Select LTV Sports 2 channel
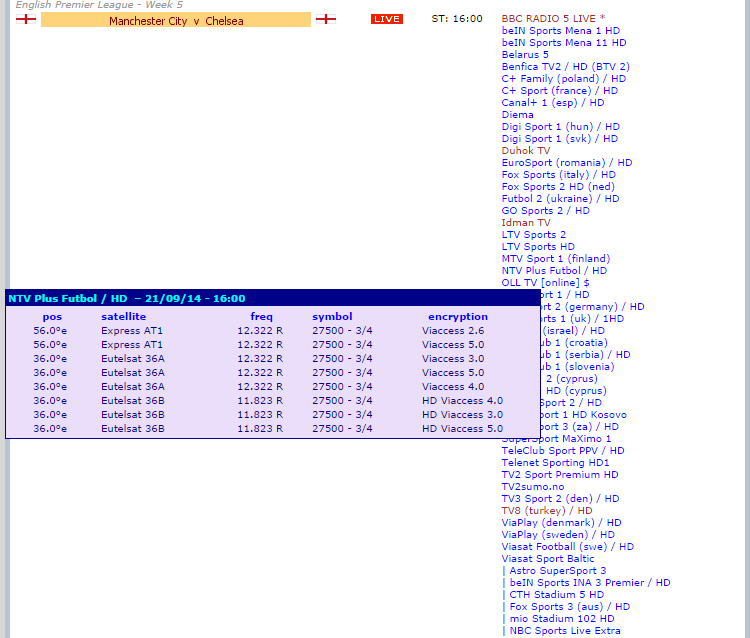This screenshot has width=750, height=638. [533, 234]
